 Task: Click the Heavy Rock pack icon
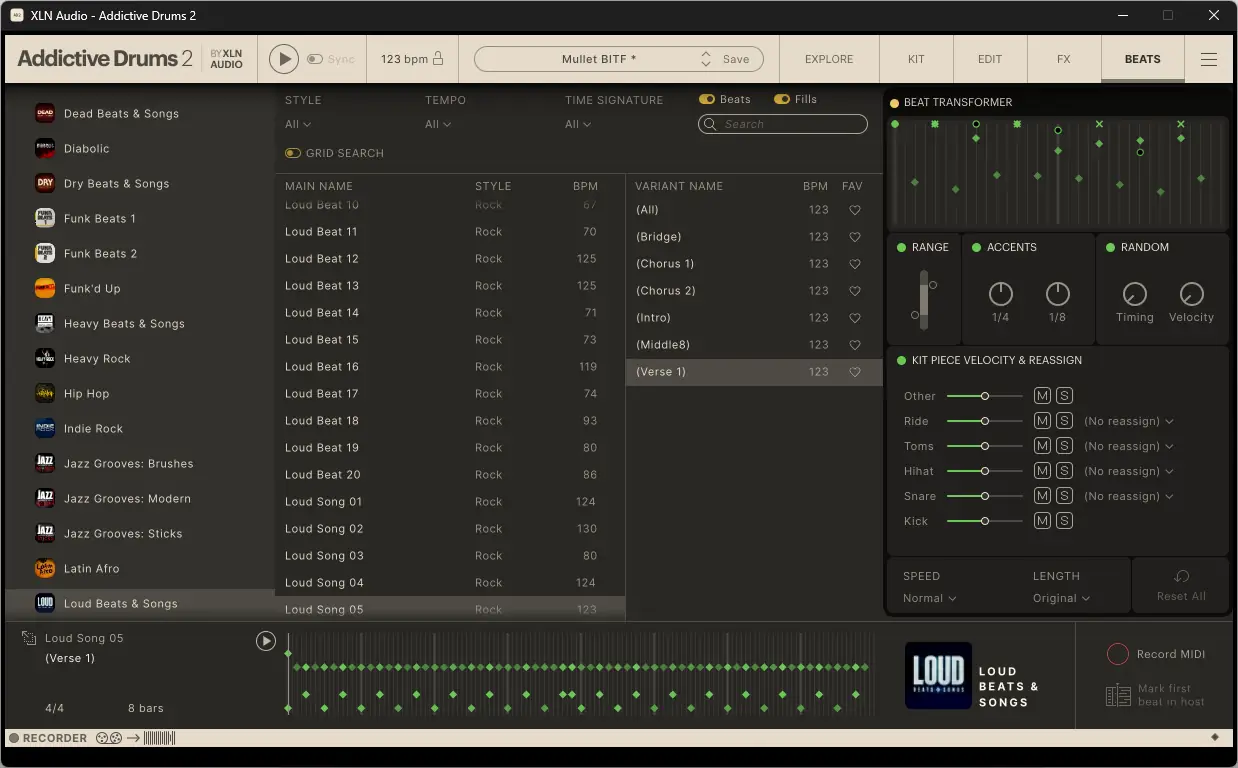(x=45, y=359)
